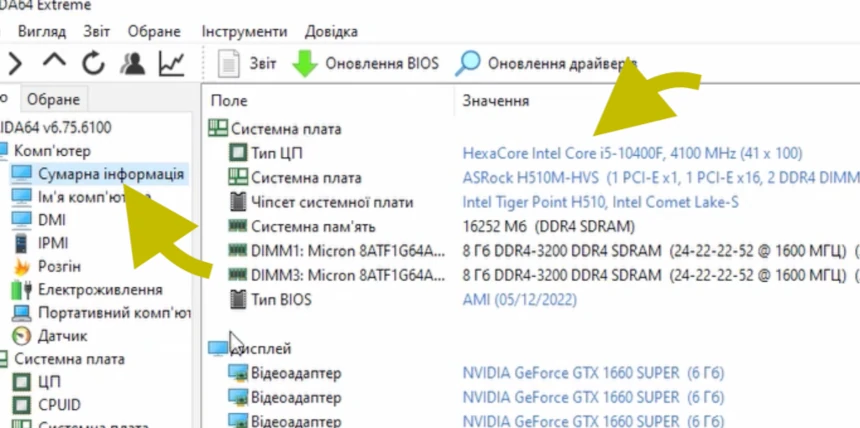Click the Forward navigation arrow

[14, 64]
